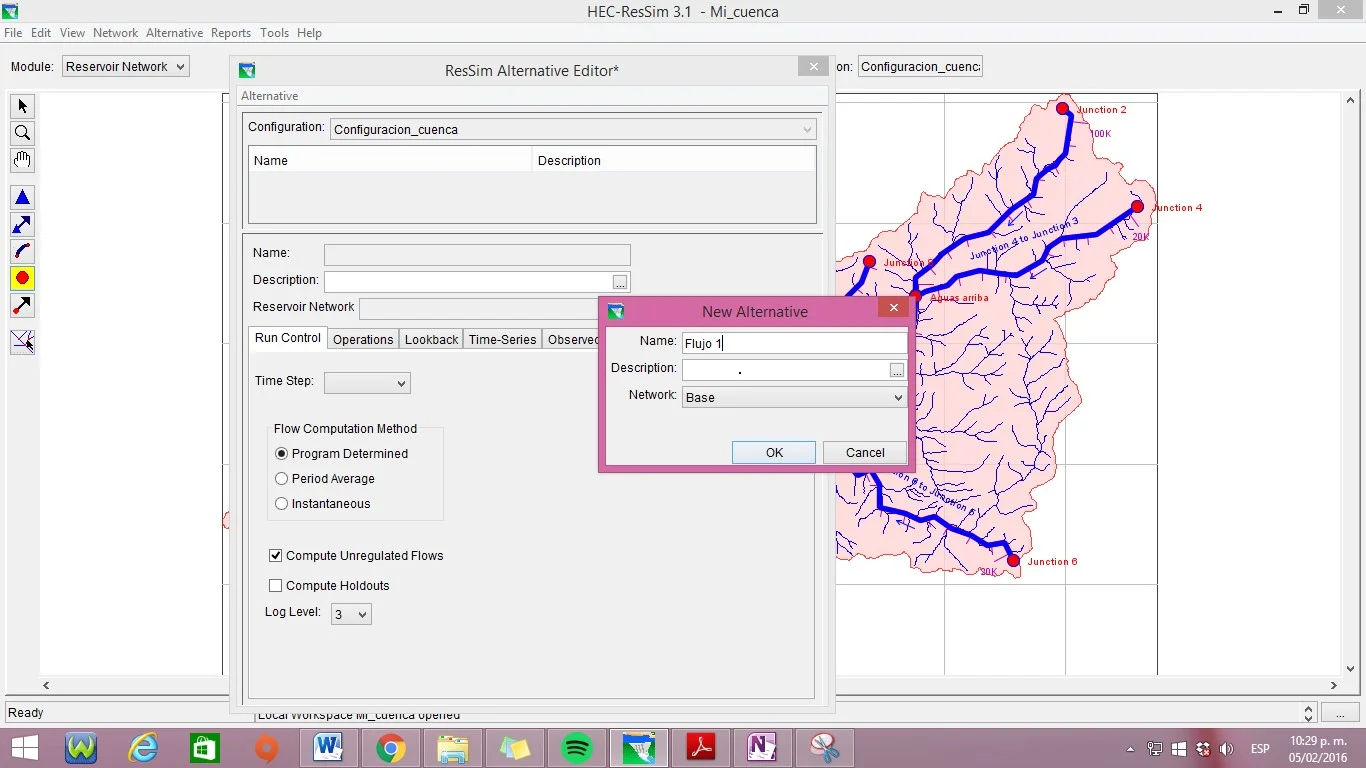This screenshot has width=1366, height=768.
Task: Open OneNote from taskbar
Action: click(x=762, y=748)
